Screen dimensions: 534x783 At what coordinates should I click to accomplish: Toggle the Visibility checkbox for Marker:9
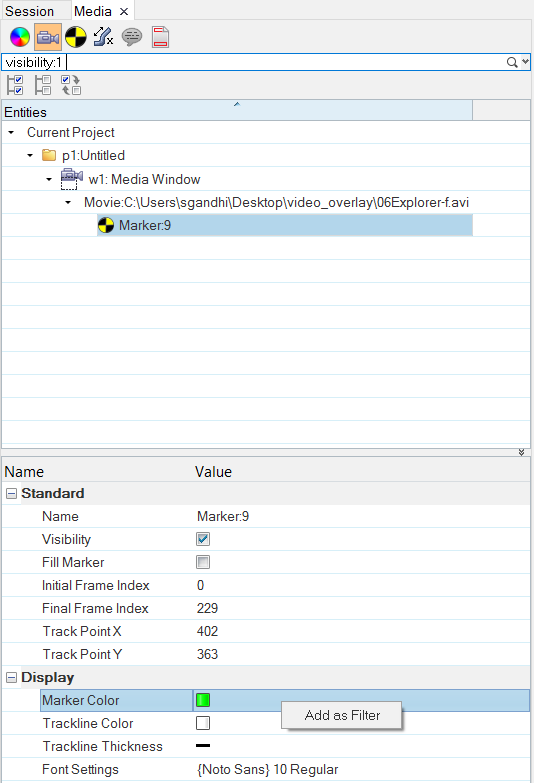[x=203, y=539]
